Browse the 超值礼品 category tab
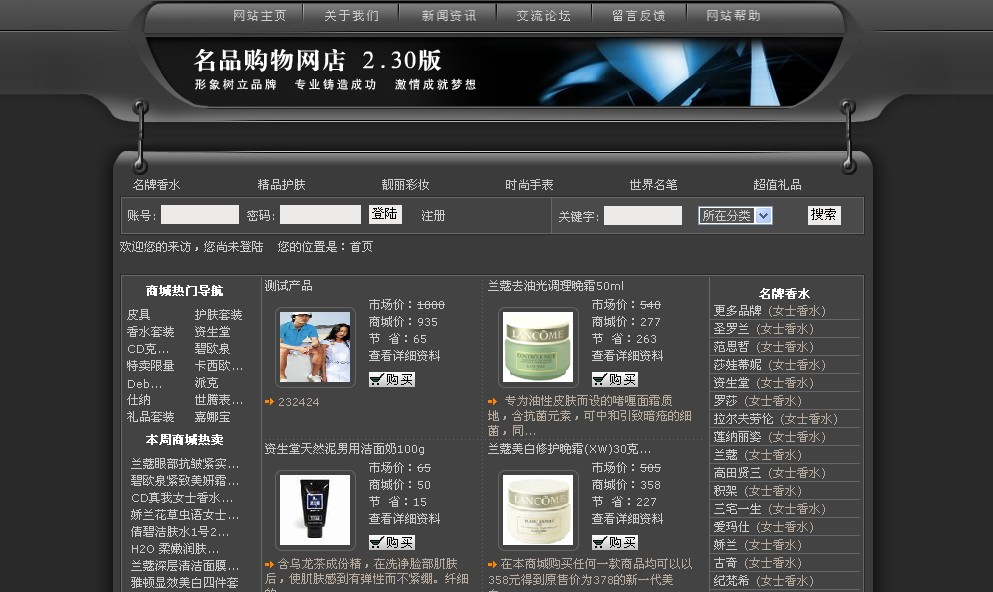Screen dimensions: 993x592 (x=777, y=185)
